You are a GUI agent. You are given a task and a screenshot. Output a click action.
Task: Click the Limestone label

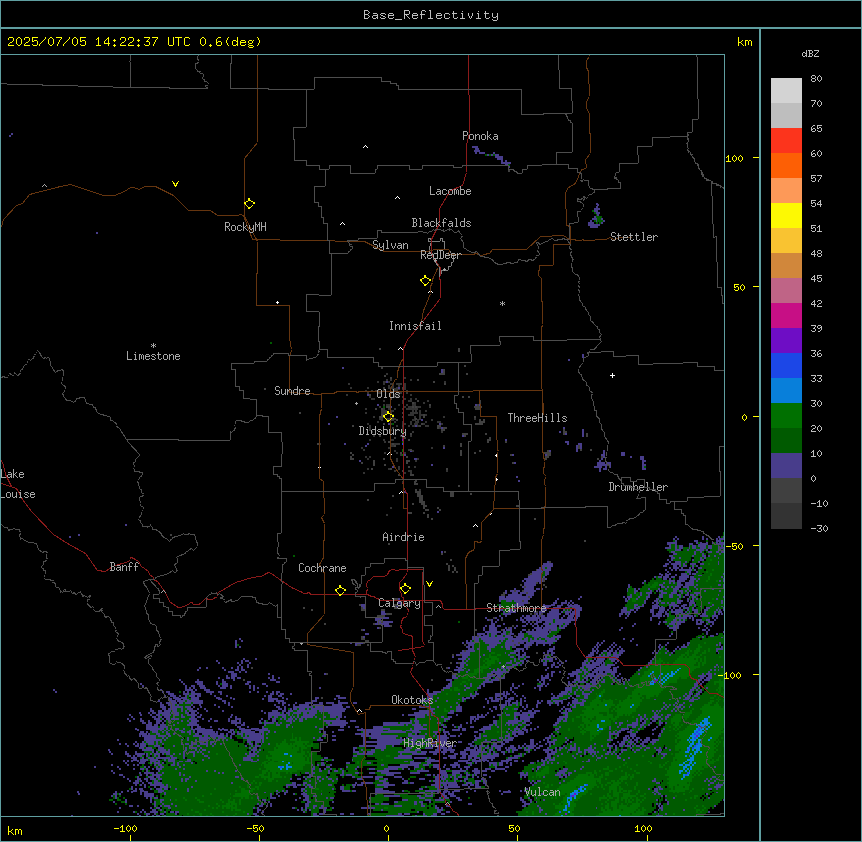[153, 356]
